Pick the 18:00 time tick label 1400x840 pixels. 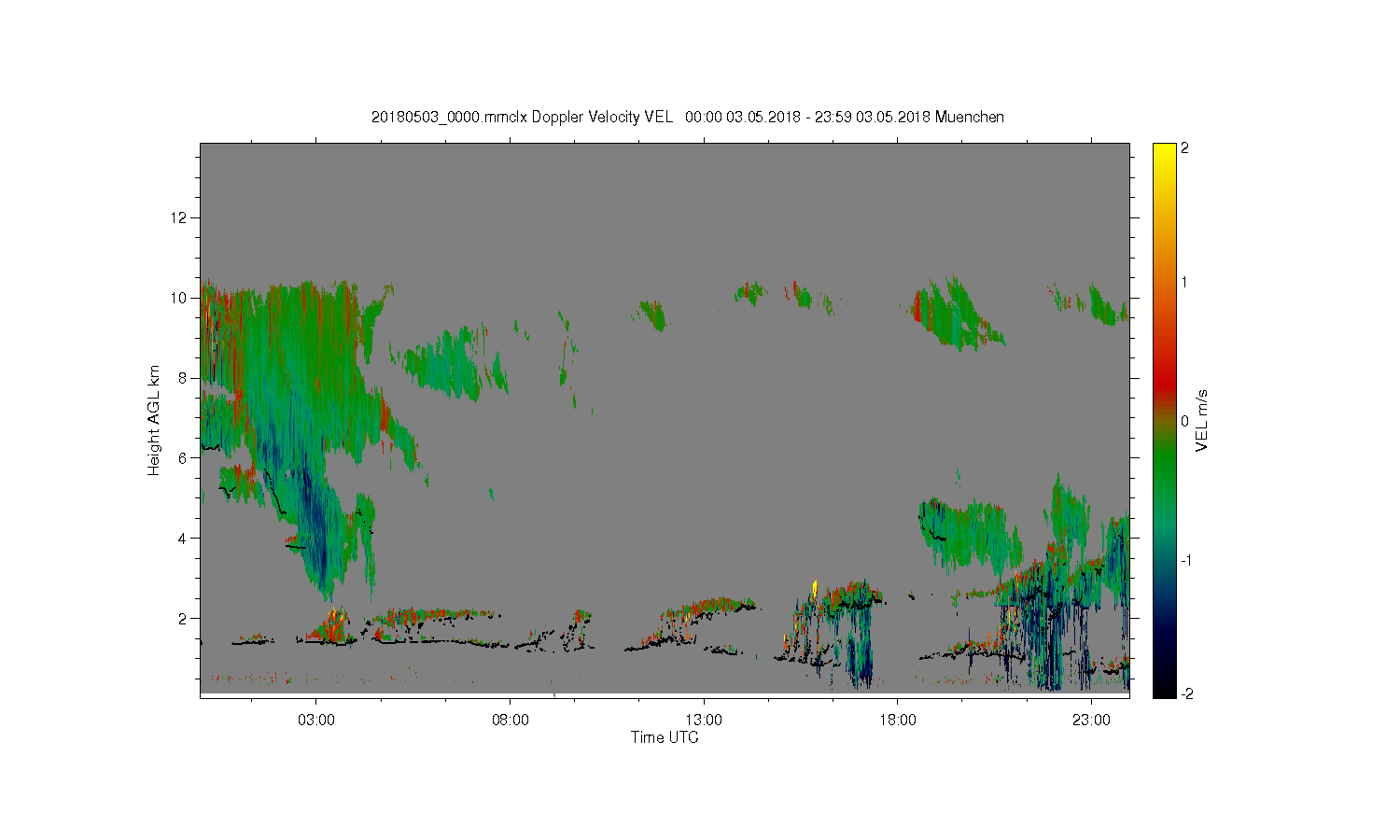pos(898,721)
